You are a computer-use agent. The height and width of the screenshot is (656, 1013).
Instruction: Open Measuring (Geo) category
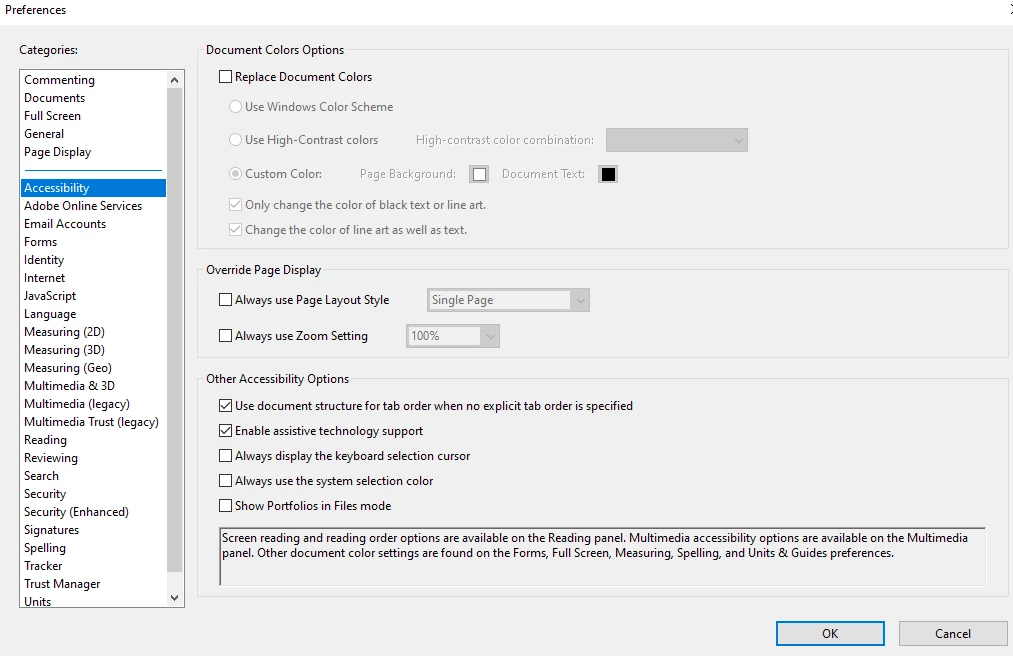(x=93, y=368)
